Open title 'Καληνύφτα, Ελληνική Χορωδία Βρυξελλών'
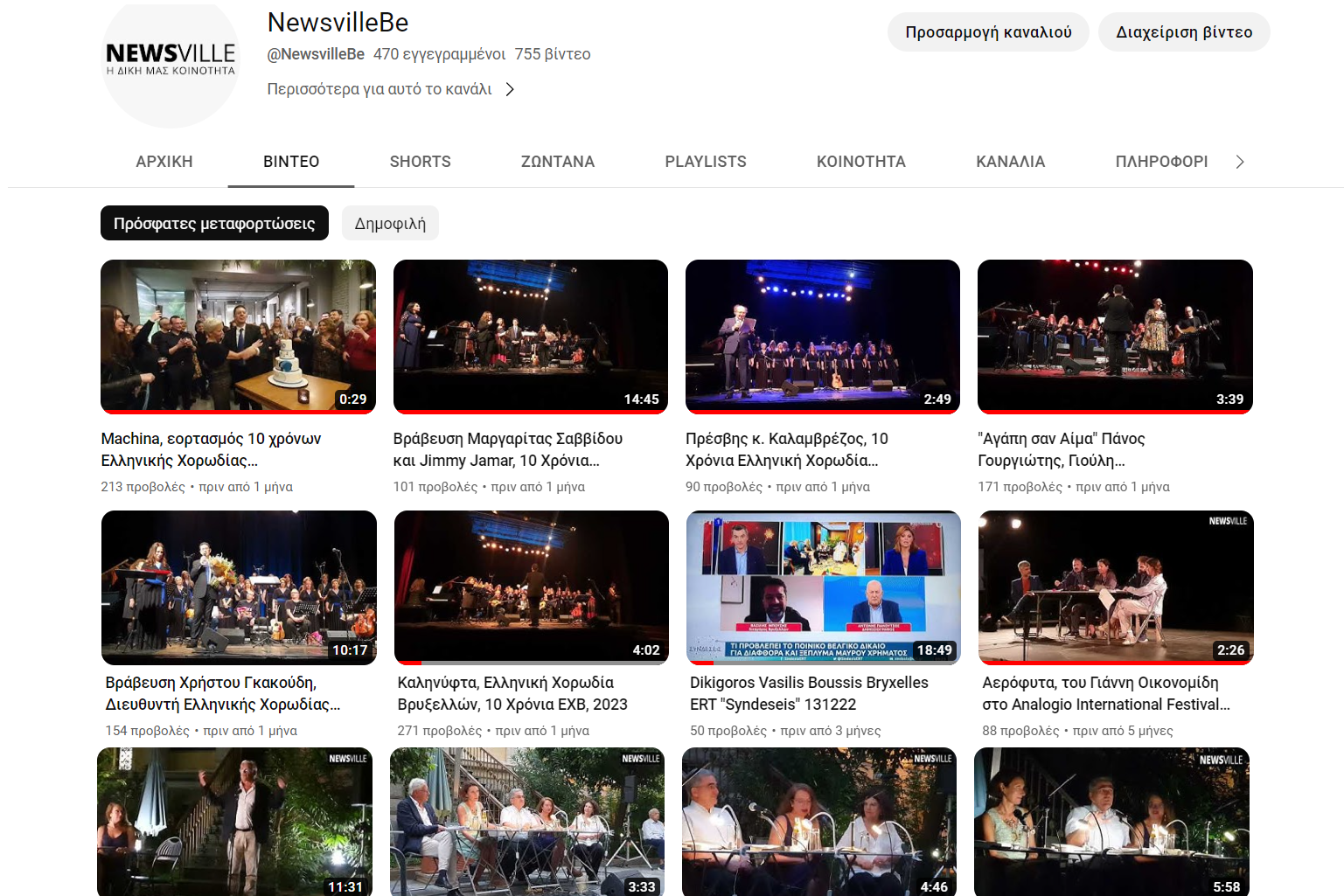This screenshot has width=1344, height=896. (x=512, y=693)
